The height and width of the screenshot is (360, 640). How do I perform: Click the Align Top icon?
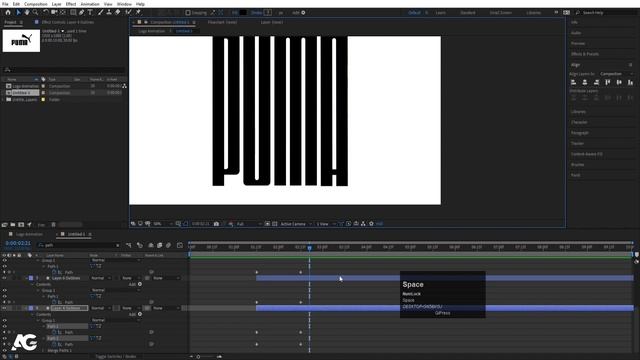(x=608, y=82)
